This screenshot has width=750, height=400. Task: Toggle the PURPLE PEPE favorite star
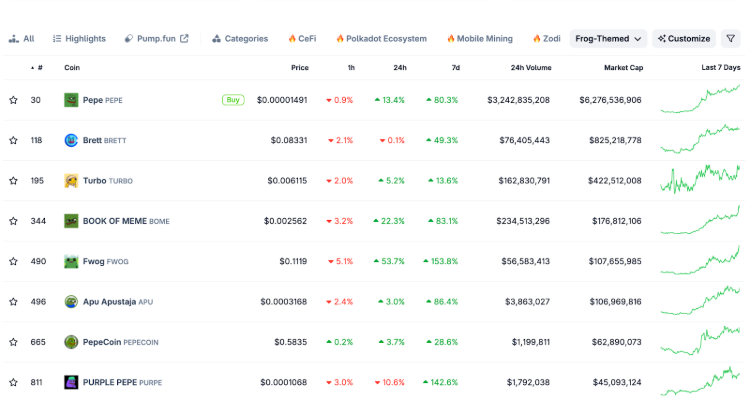(13, 382)
